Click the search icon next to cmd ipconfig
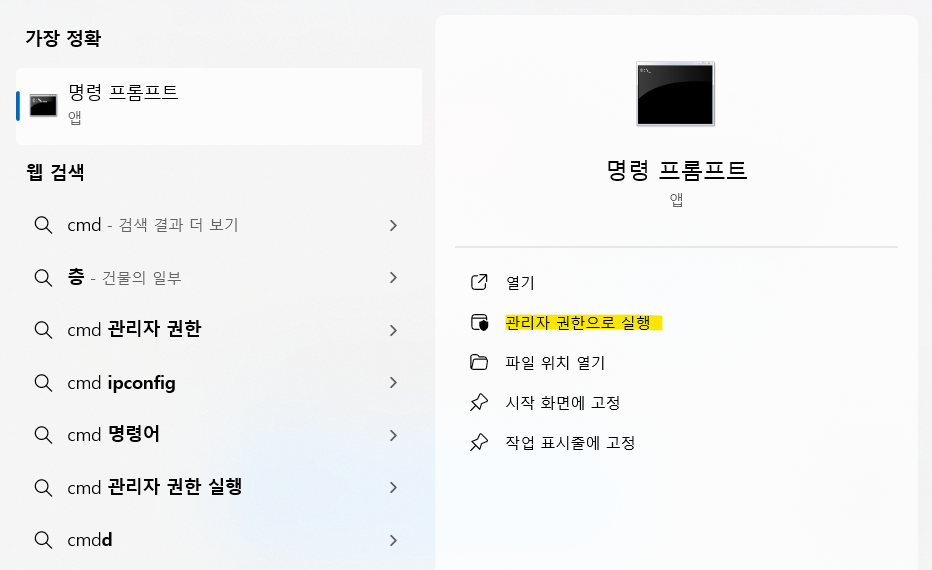Viewport: 932px width, 570px height. (43, 383)
